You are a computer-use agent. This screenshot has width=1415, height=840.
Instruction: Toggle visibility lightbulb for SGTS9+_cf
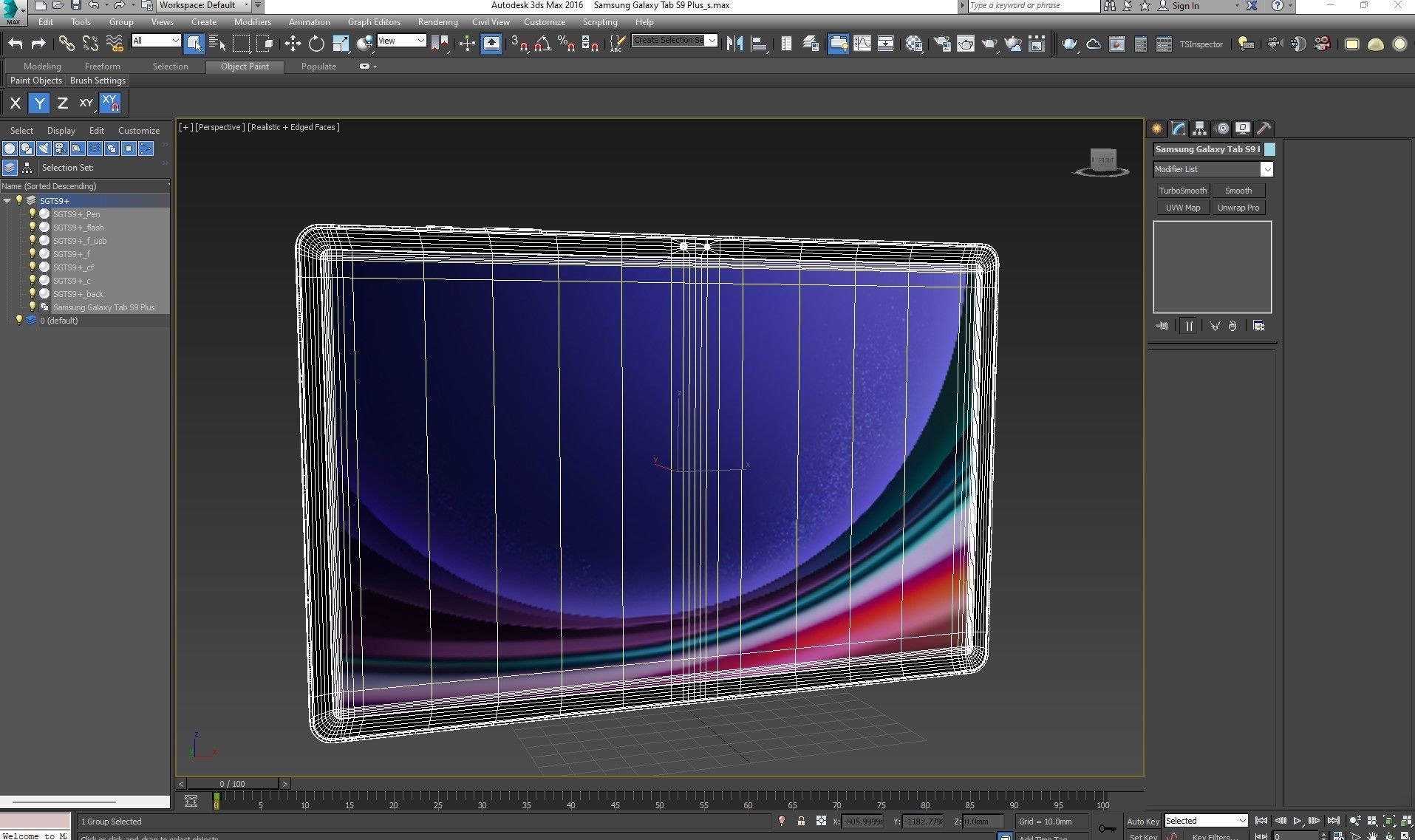tap(32, 267)
